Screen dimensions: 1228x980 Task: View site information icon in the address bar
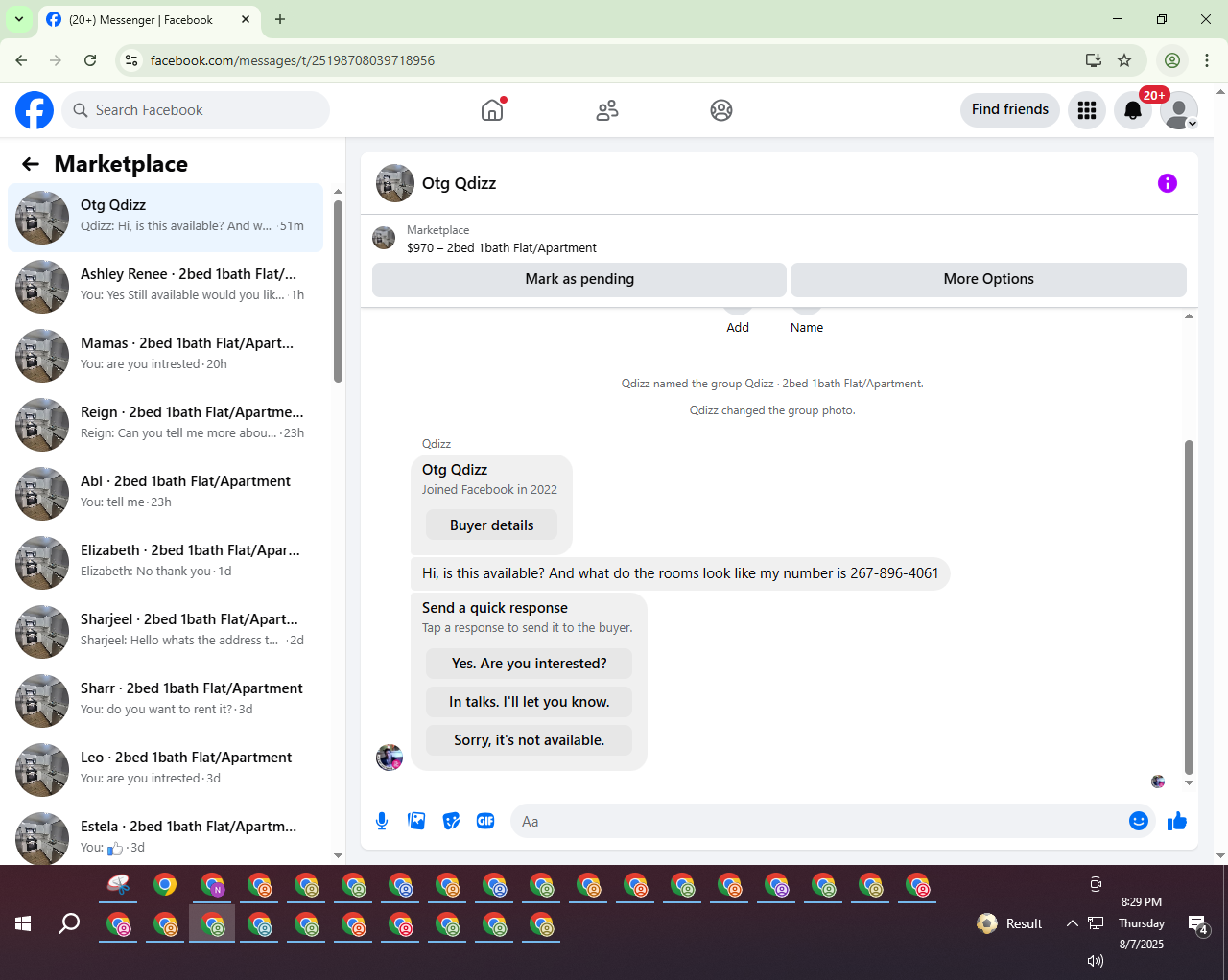pos(132,60)
